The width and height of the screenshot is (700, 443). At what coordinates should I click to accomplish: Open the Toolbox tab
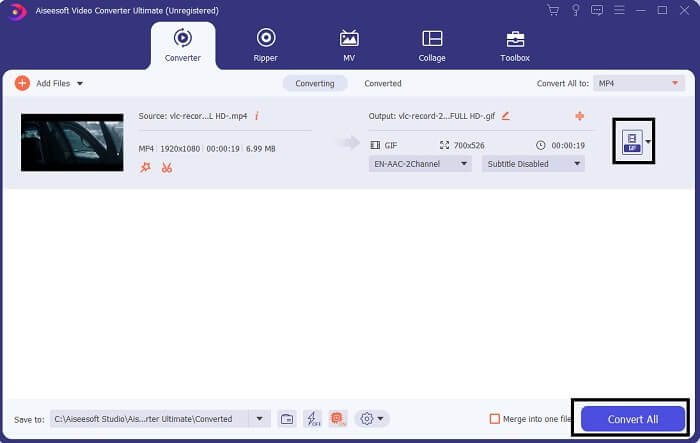pos(515,45)
